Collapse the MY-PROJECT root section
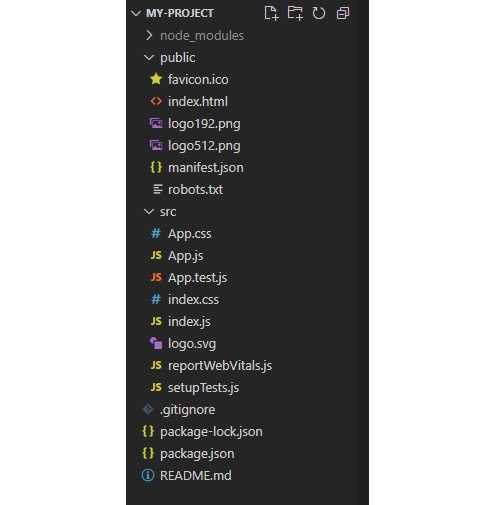500x505 pixels. point(136,13)
